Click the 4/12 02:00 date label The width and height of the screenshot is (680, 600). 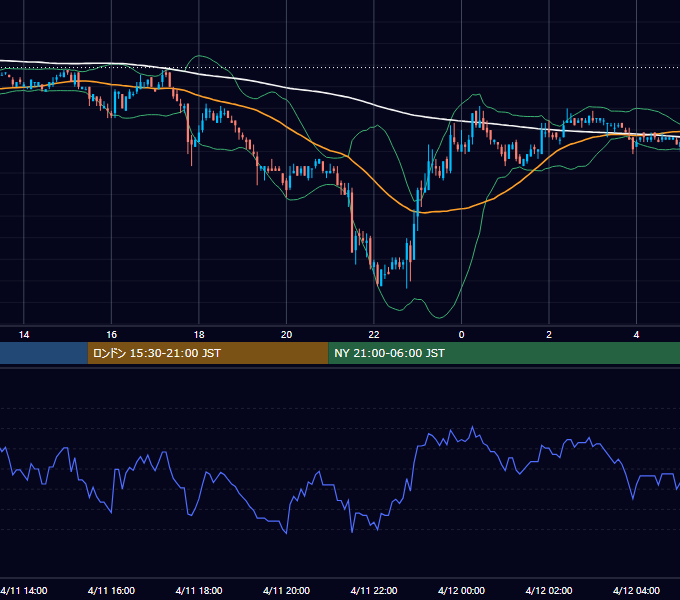coord(549,590)
